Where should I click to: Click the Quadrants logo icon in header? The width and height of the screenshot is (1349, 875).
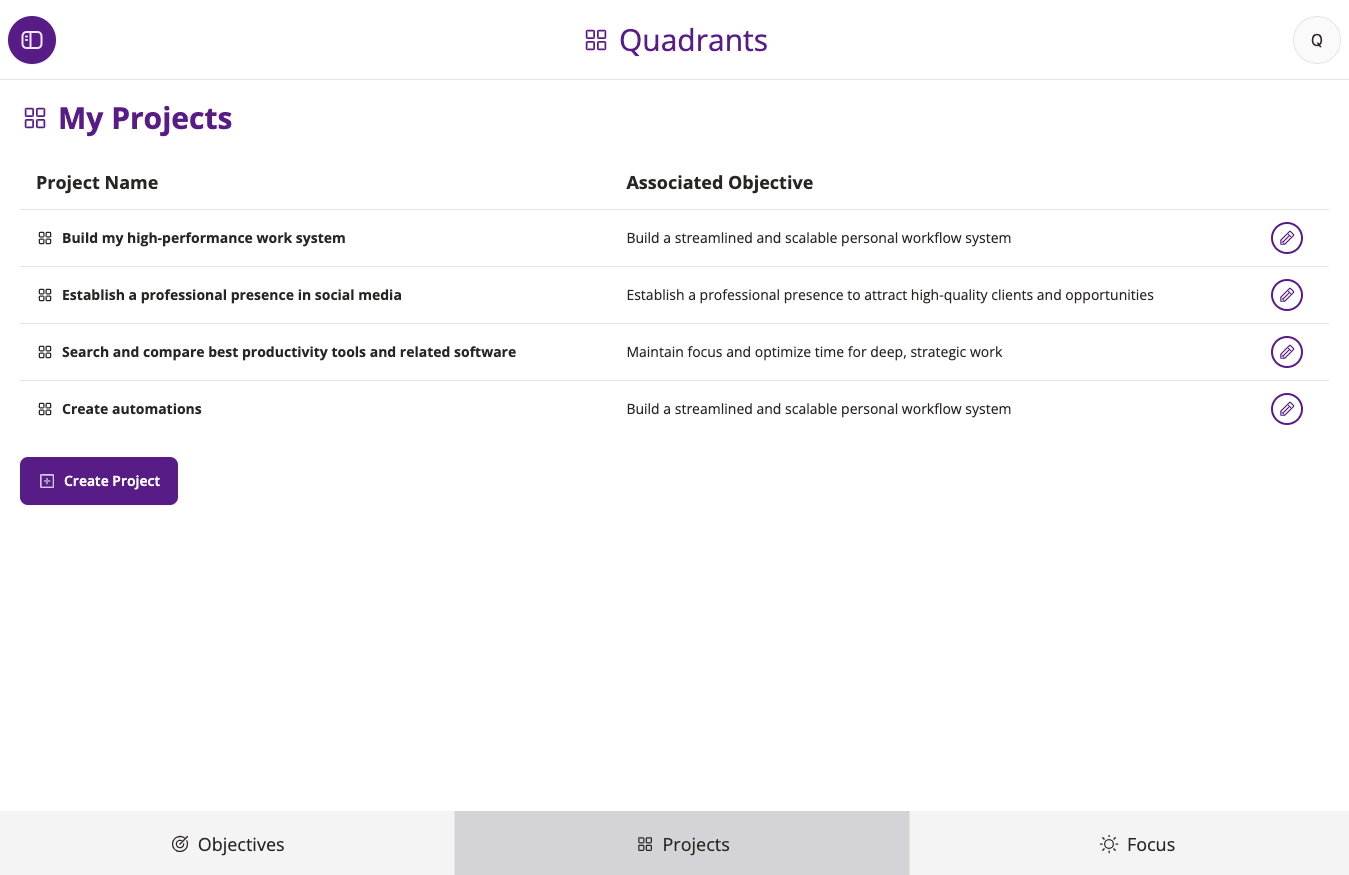tap(596, 40)
